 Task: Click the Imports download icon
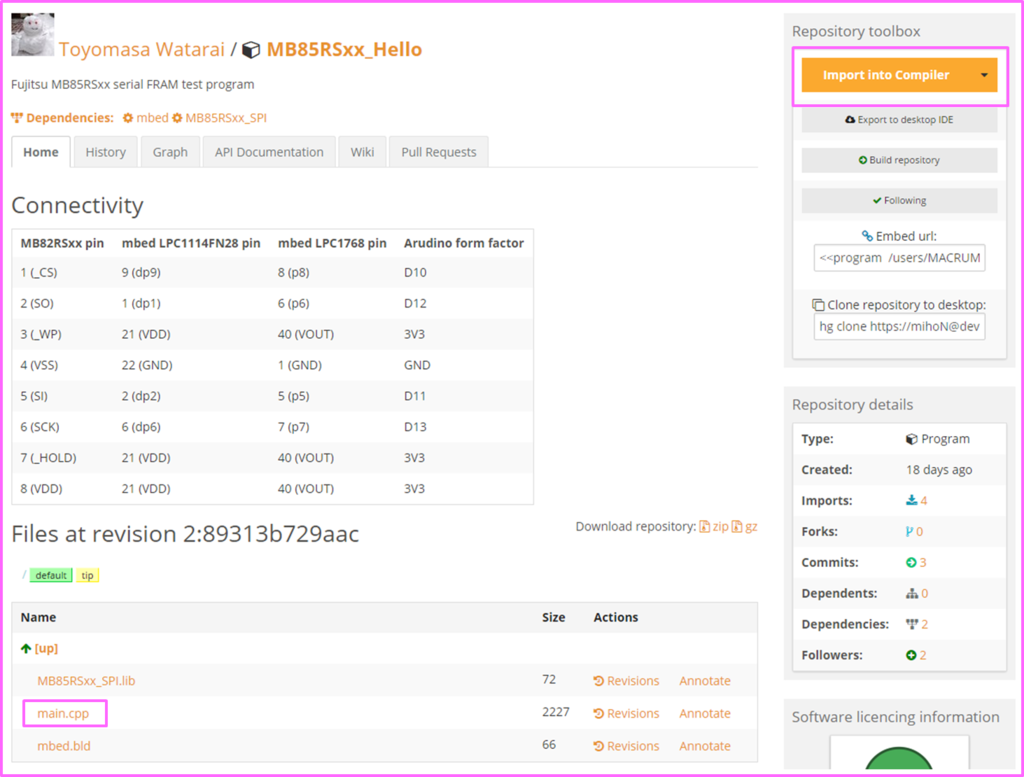point(912,501)
